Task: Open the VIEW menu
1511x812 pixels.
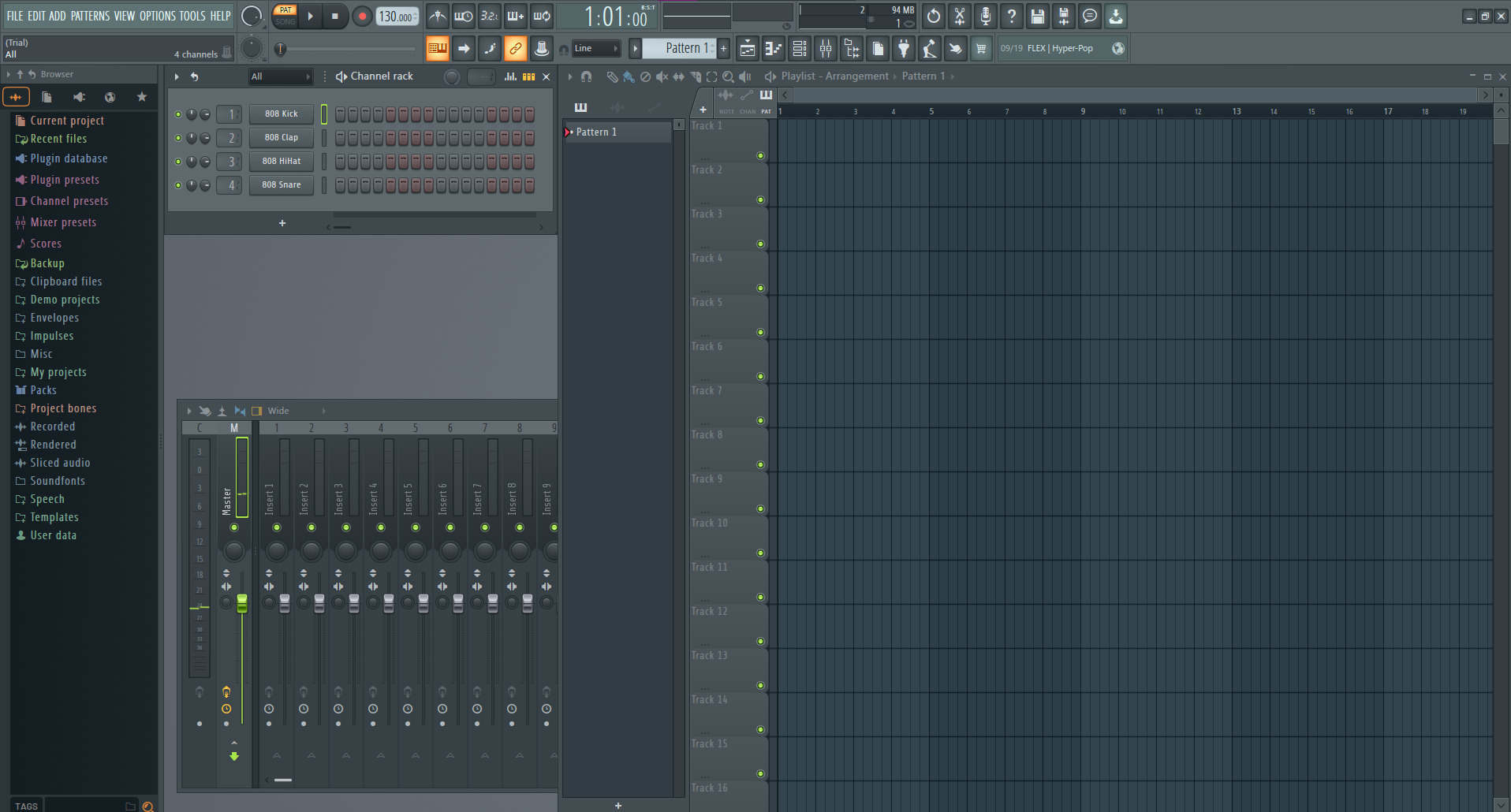Action: click(x=125, y=16)
